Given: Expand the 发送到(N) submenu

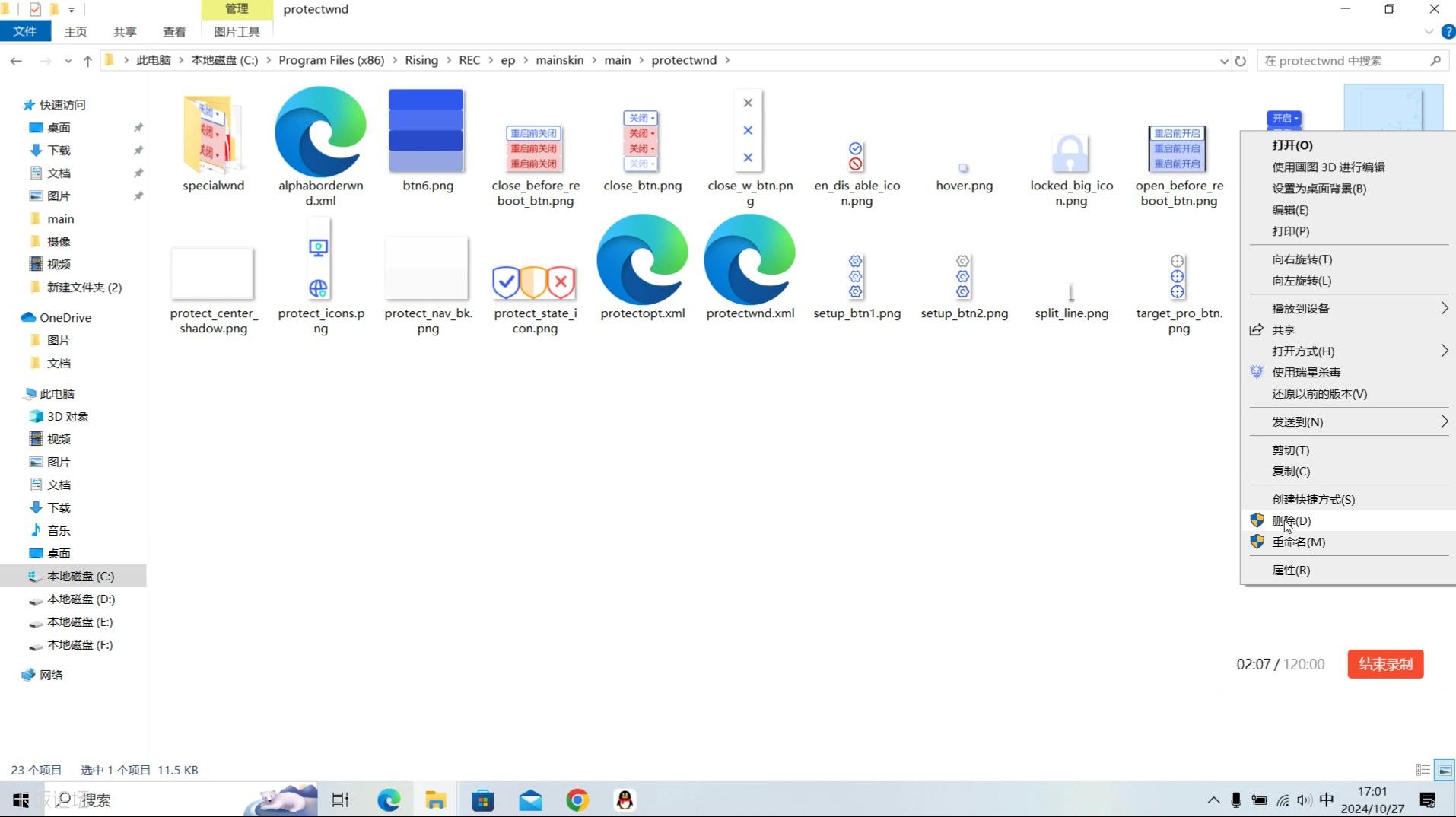Looking at the screenshot, I should [x=1348, y=422].
